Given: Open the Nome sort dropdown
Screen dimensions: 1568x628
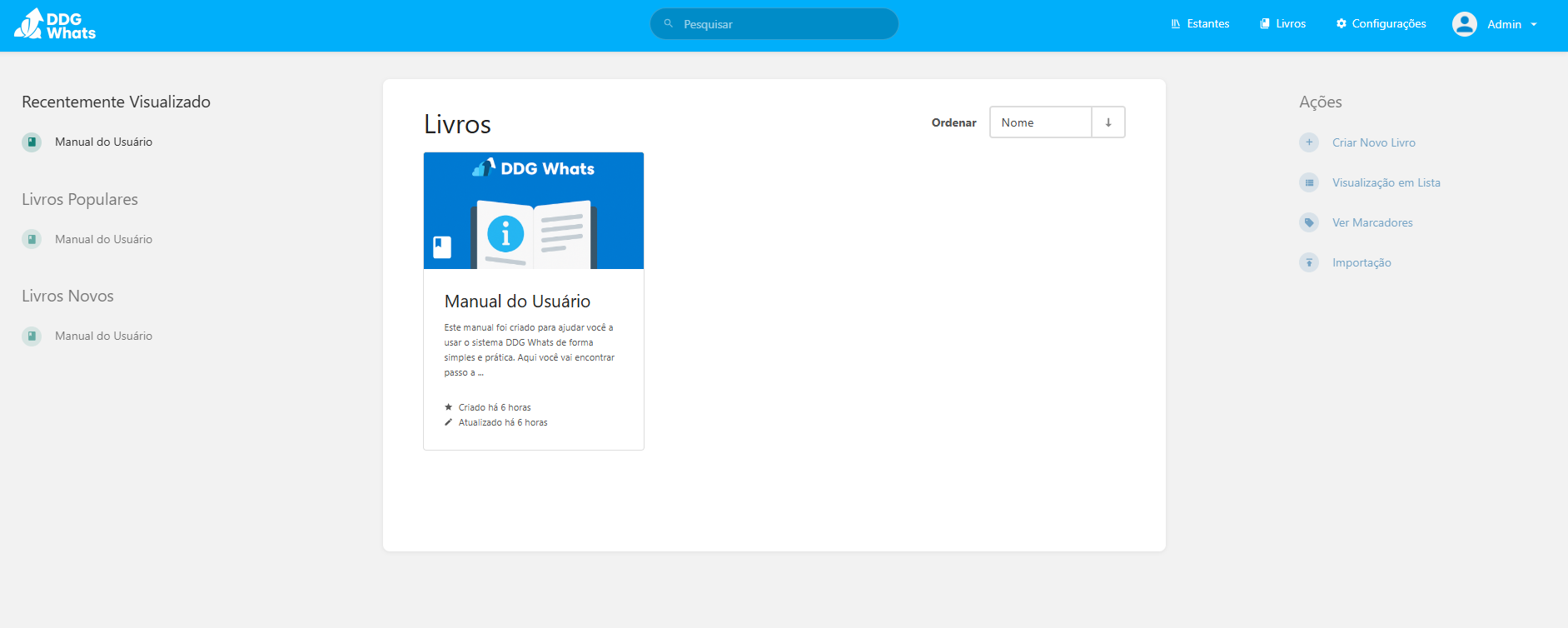Looking at the screenshot, I should 1040,122.
